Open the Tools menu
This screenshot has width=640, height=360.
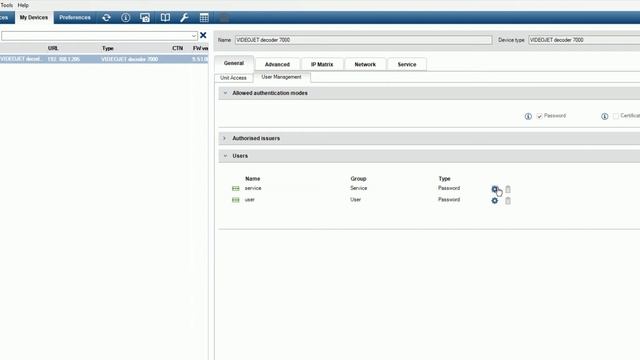click(6, 5)
